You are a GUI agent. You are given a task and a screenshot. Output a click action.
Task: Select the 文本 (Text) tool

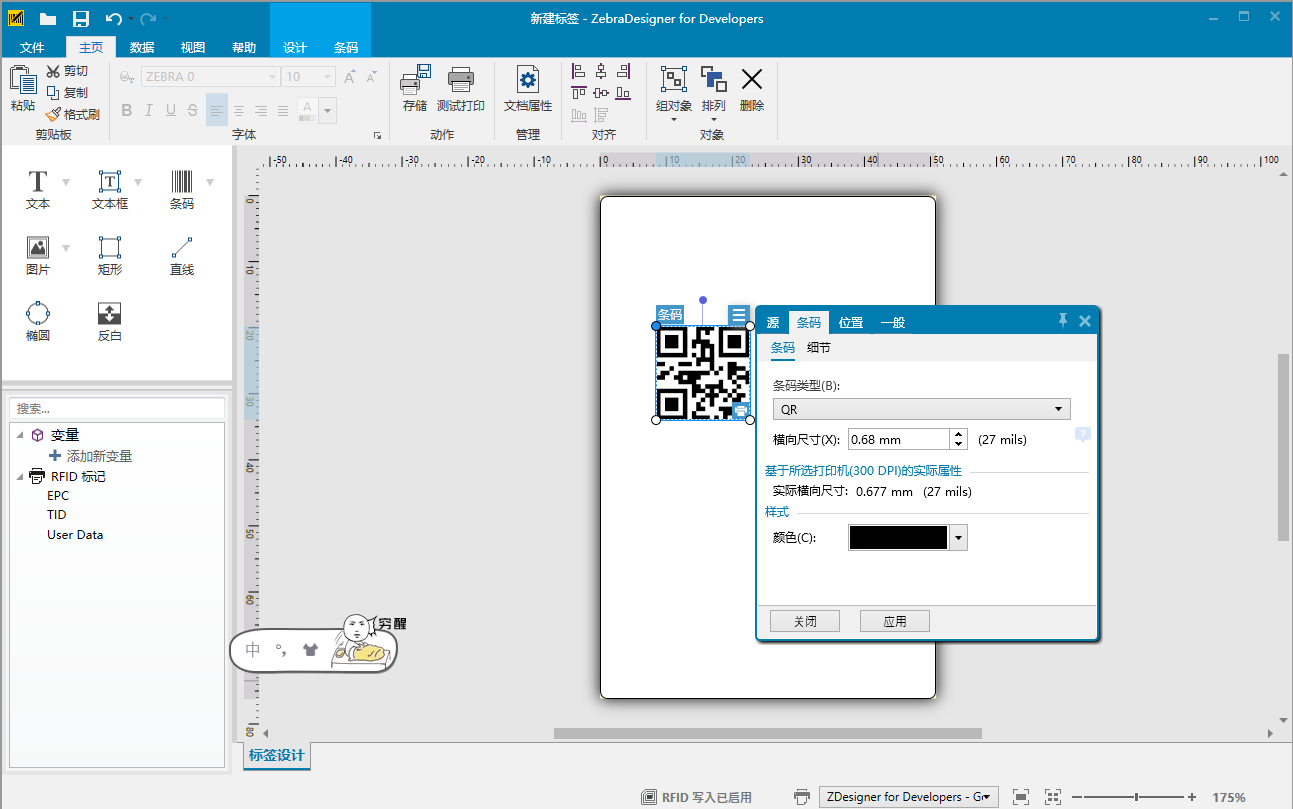38,189
